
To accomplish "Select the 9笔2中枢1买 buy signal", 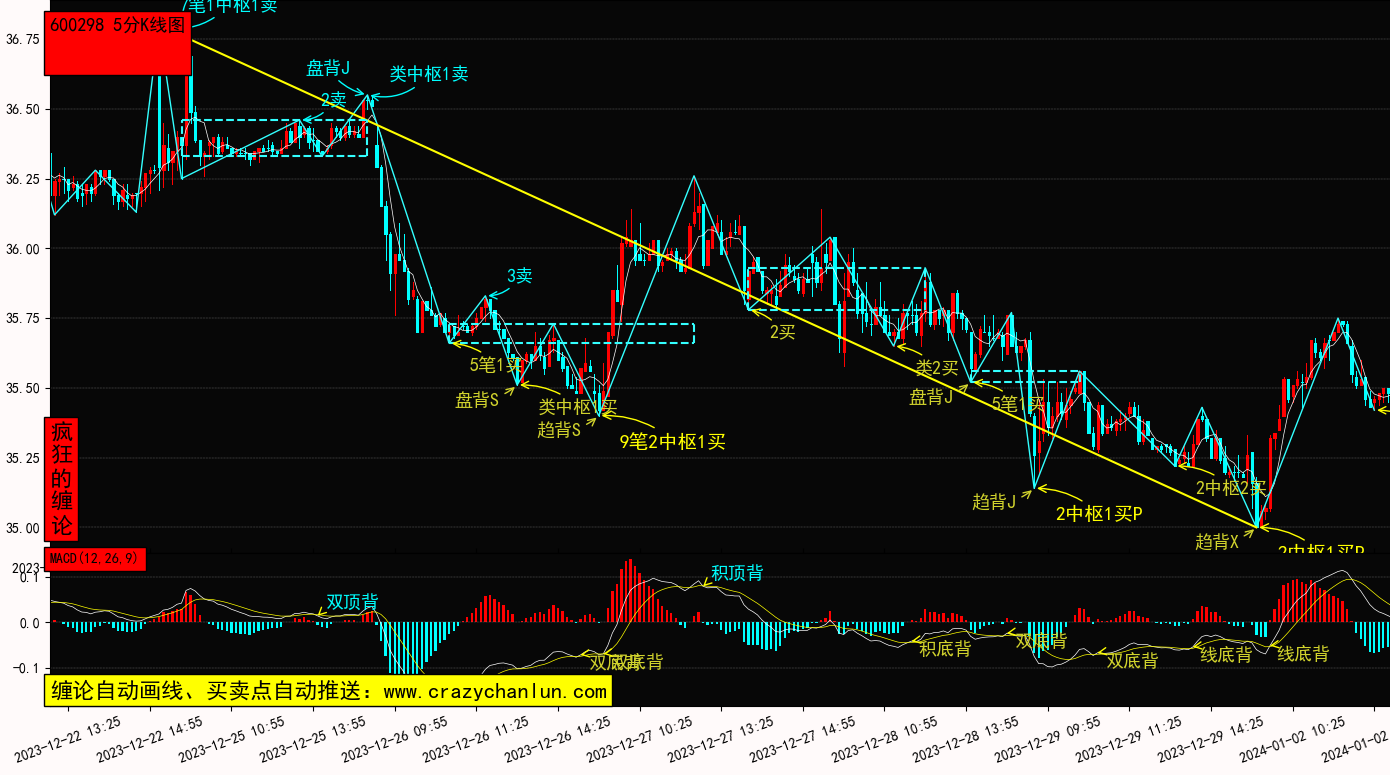I will (672, 441).
